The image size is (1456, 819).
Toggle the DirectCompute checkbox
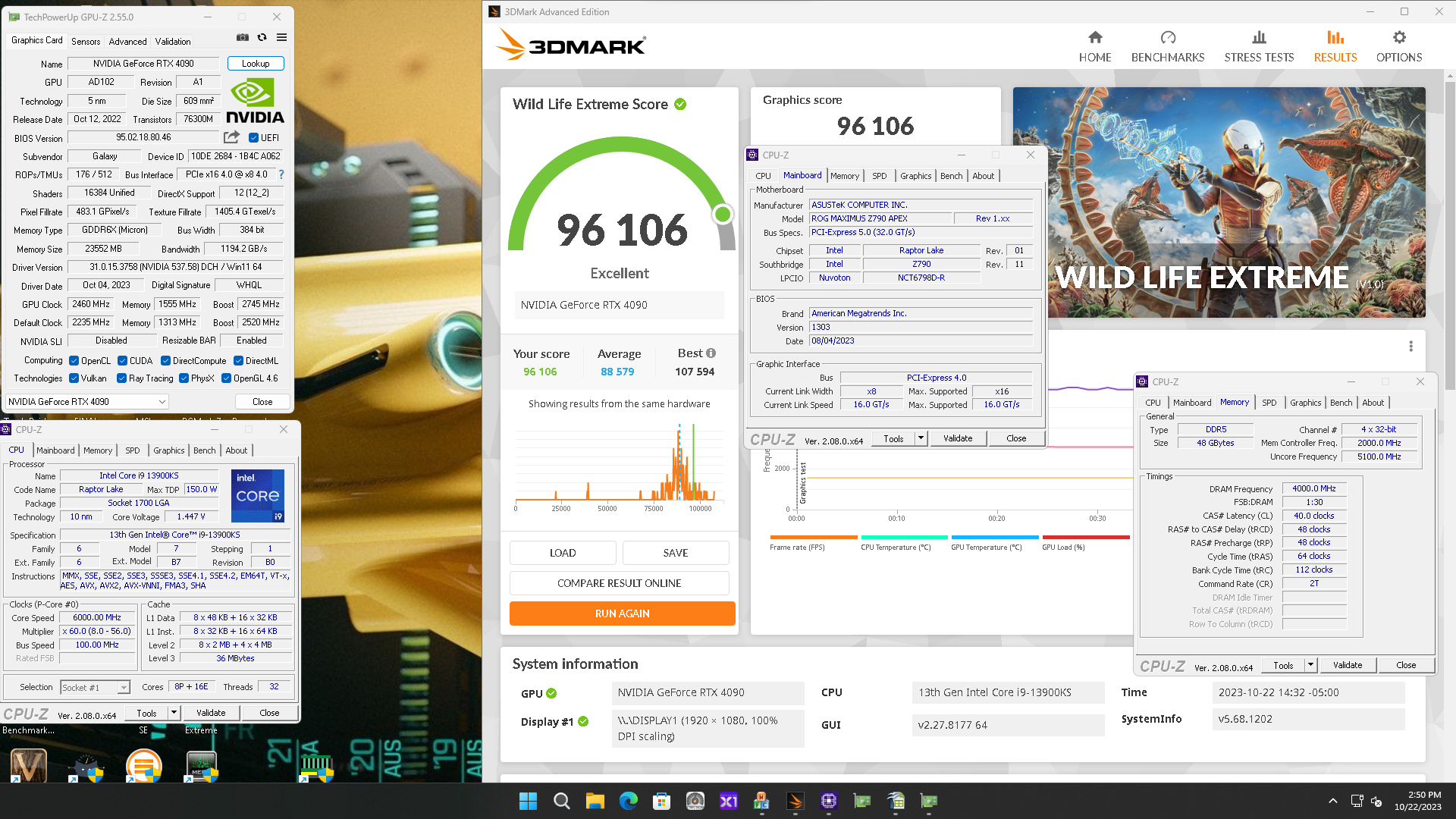pos(165,361)
